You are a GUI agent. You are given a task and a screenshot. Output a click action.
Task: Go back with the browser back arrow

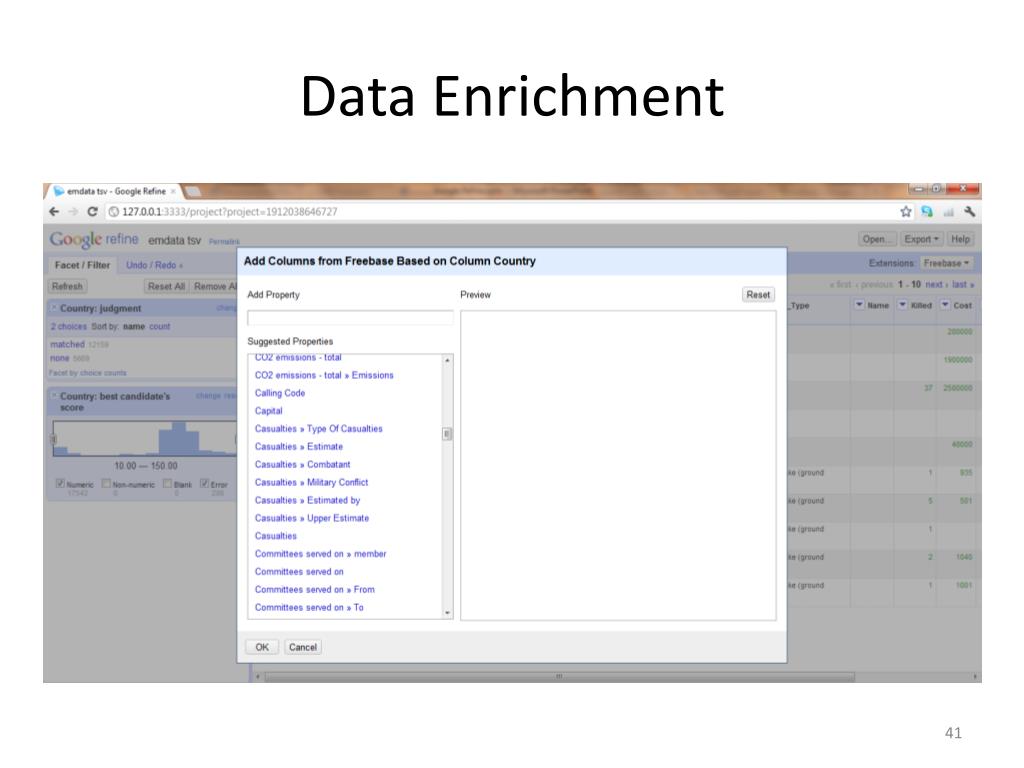coord(54,212)
